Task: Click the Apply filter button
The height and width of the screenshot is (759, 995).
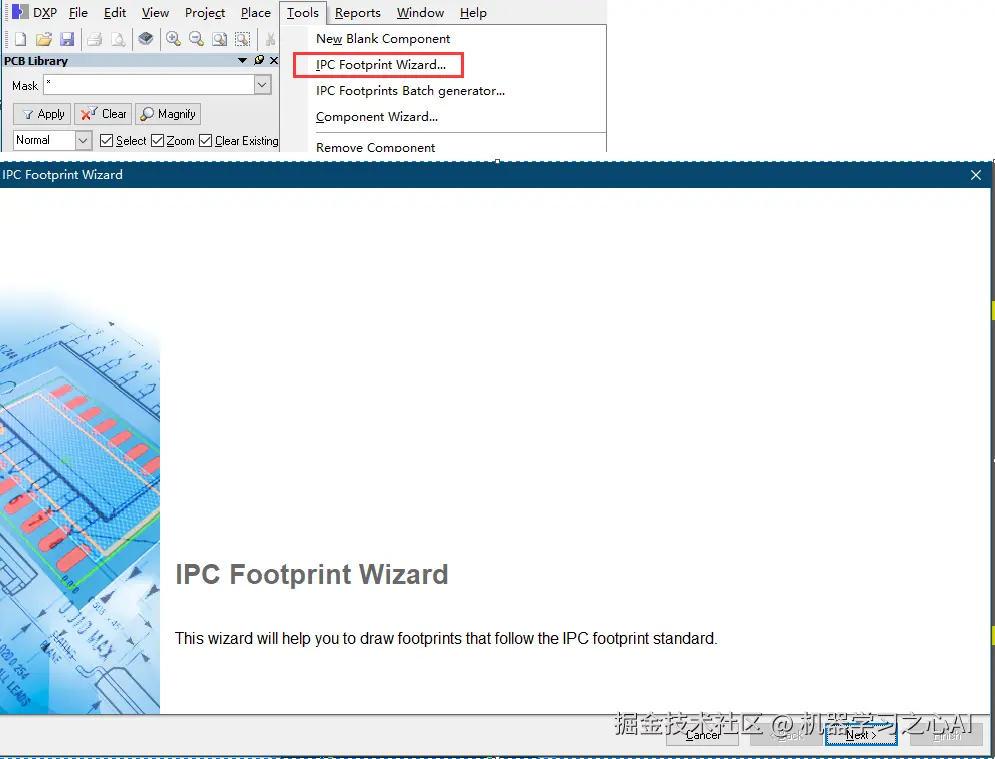Action: pos(42,114)
